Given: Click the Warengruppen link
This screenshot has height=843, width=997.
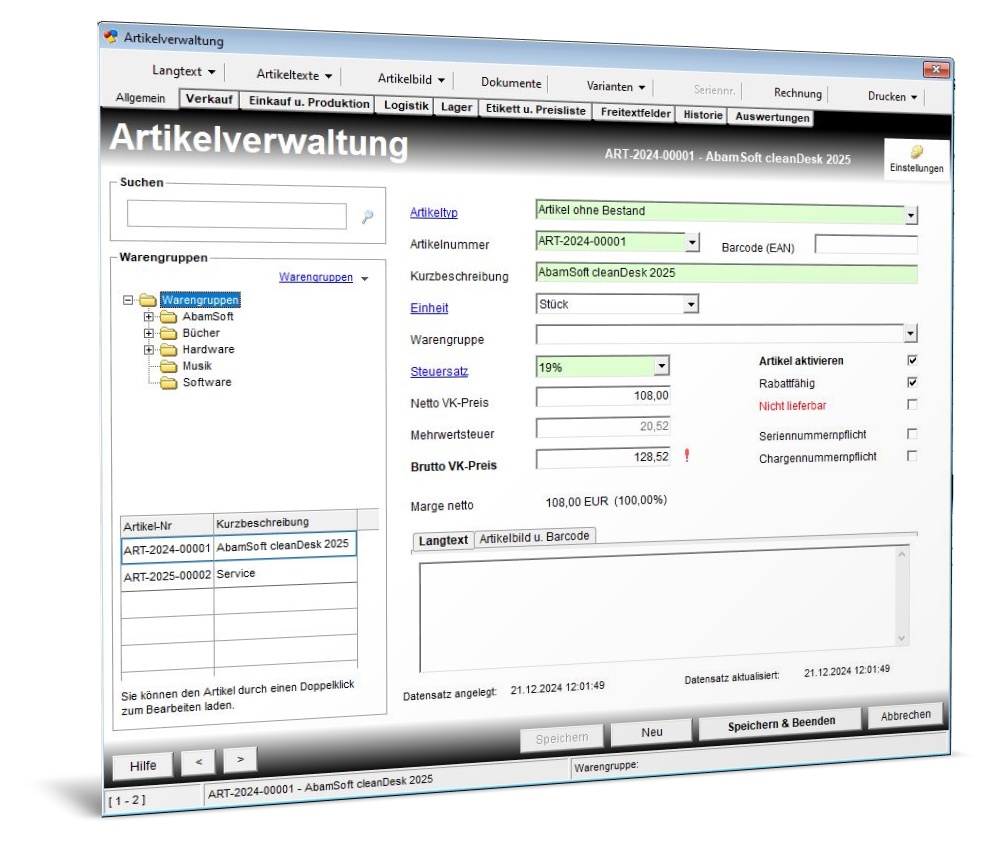Looking at the screenshot, I should (x=315, y=277).
